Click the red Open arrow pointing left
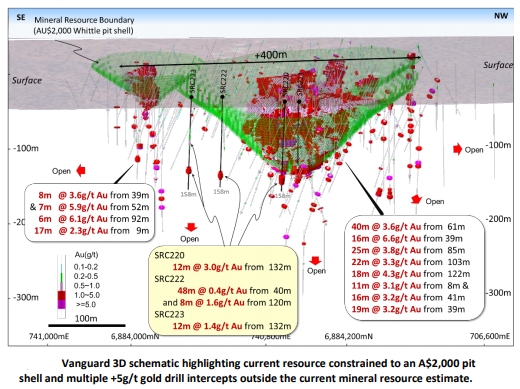The width and height of the screenshot is (520, 389). coord(81,170)
